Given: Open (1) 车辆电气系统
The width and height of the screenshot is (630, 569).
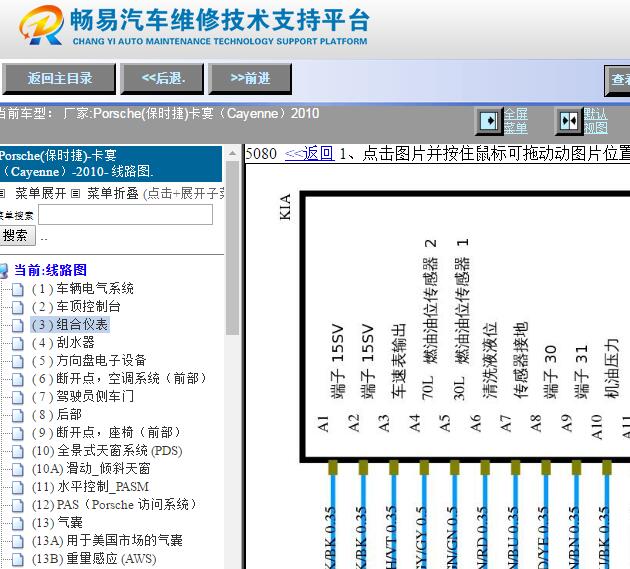Looking at the screenshot, I should [83, 289].
